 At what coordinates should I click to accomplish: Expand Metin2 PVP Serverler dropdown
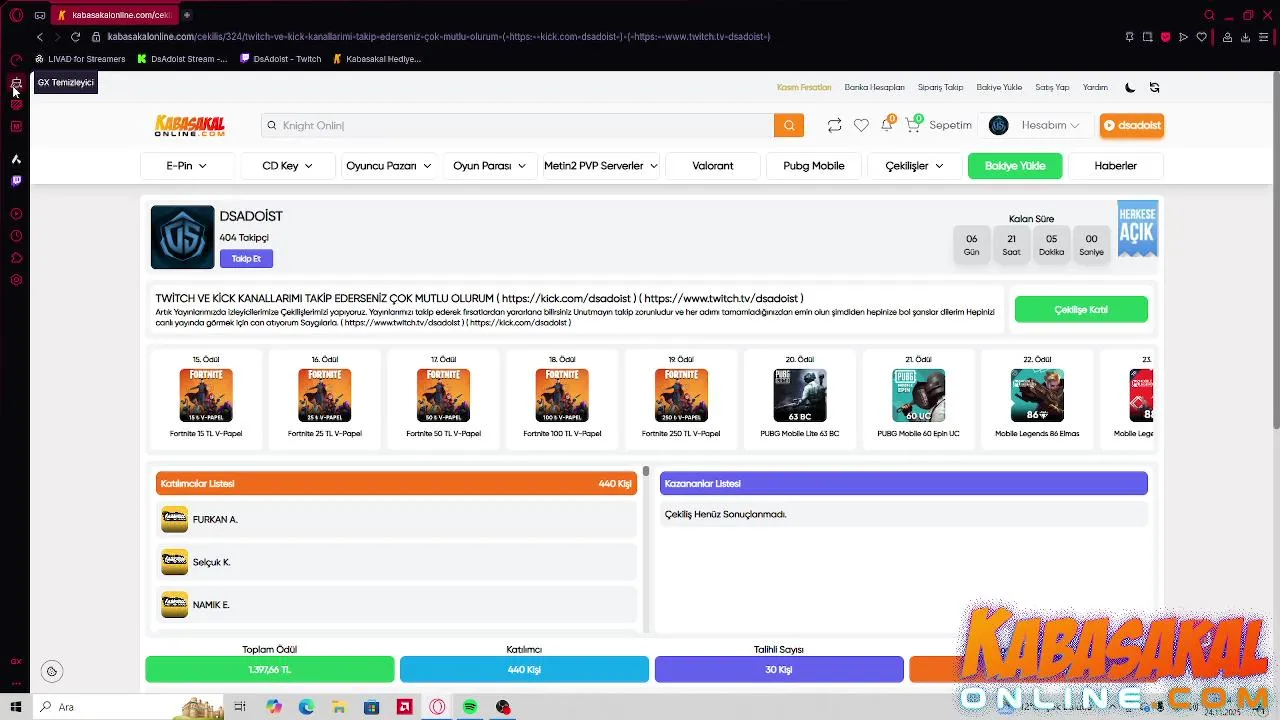coord(600,166)
